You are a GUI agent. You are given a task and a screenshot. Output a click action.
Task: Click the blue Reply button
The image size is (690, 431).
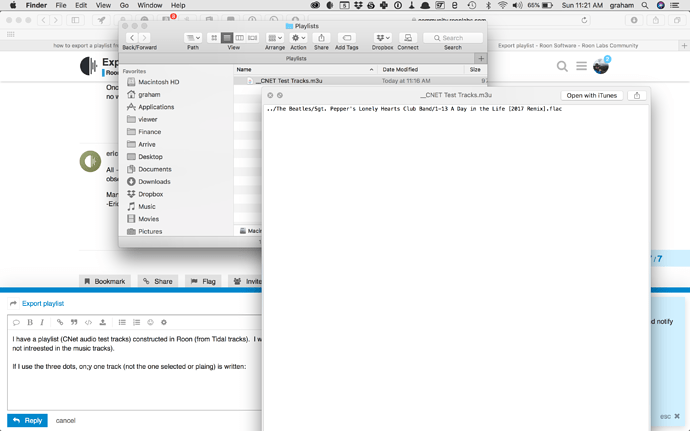point(27,420)
